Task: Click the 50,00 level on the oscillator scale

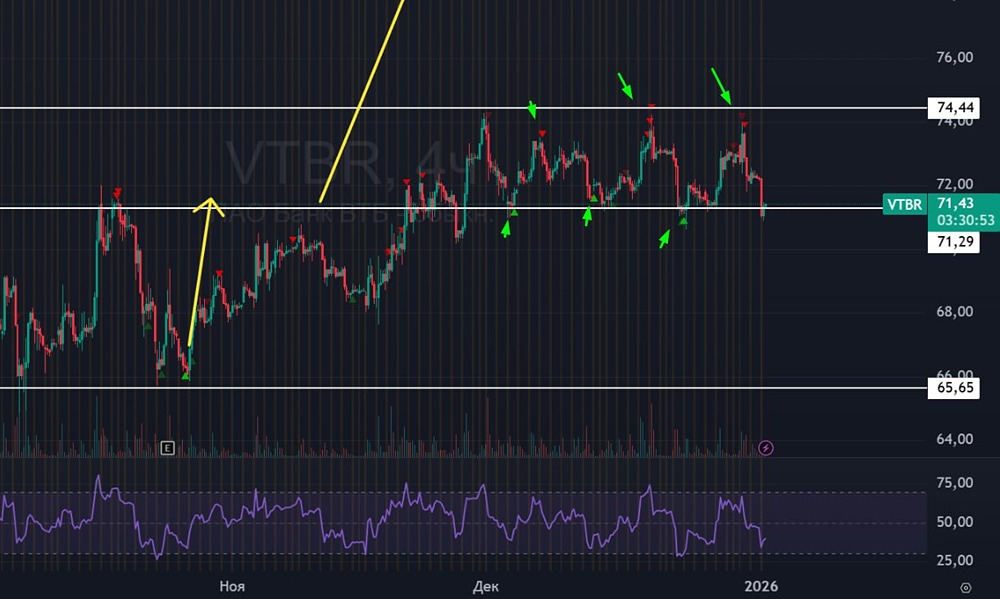Action: tap(955, 522)
